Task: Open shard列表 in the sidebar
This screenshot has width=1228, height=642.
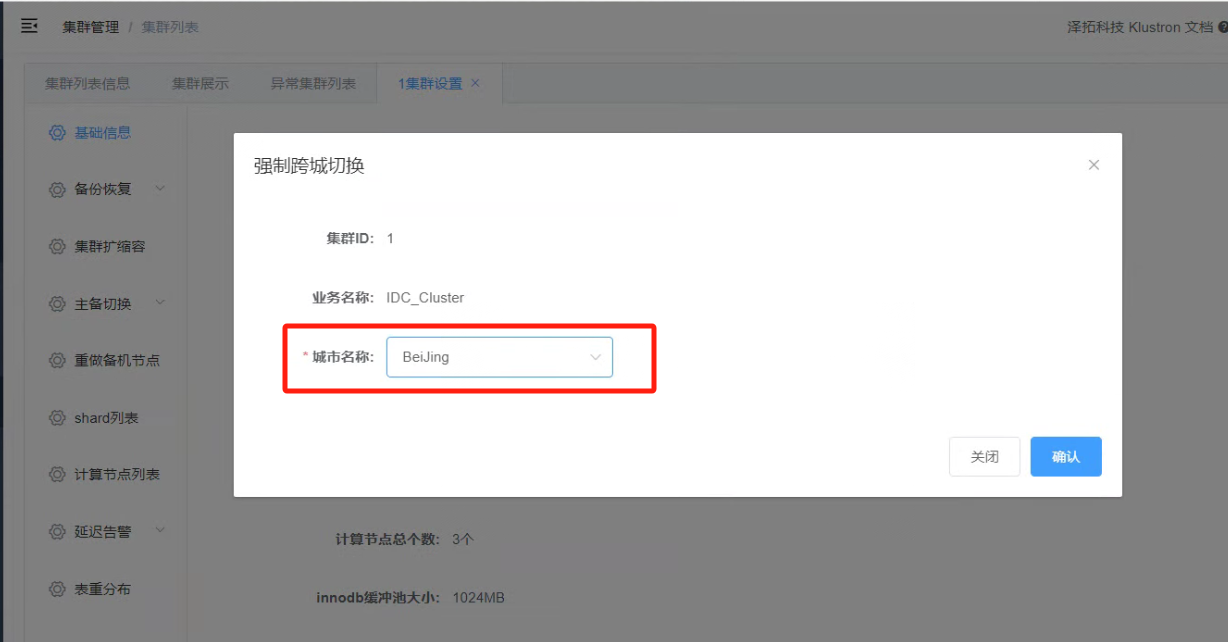Action: 106,418
